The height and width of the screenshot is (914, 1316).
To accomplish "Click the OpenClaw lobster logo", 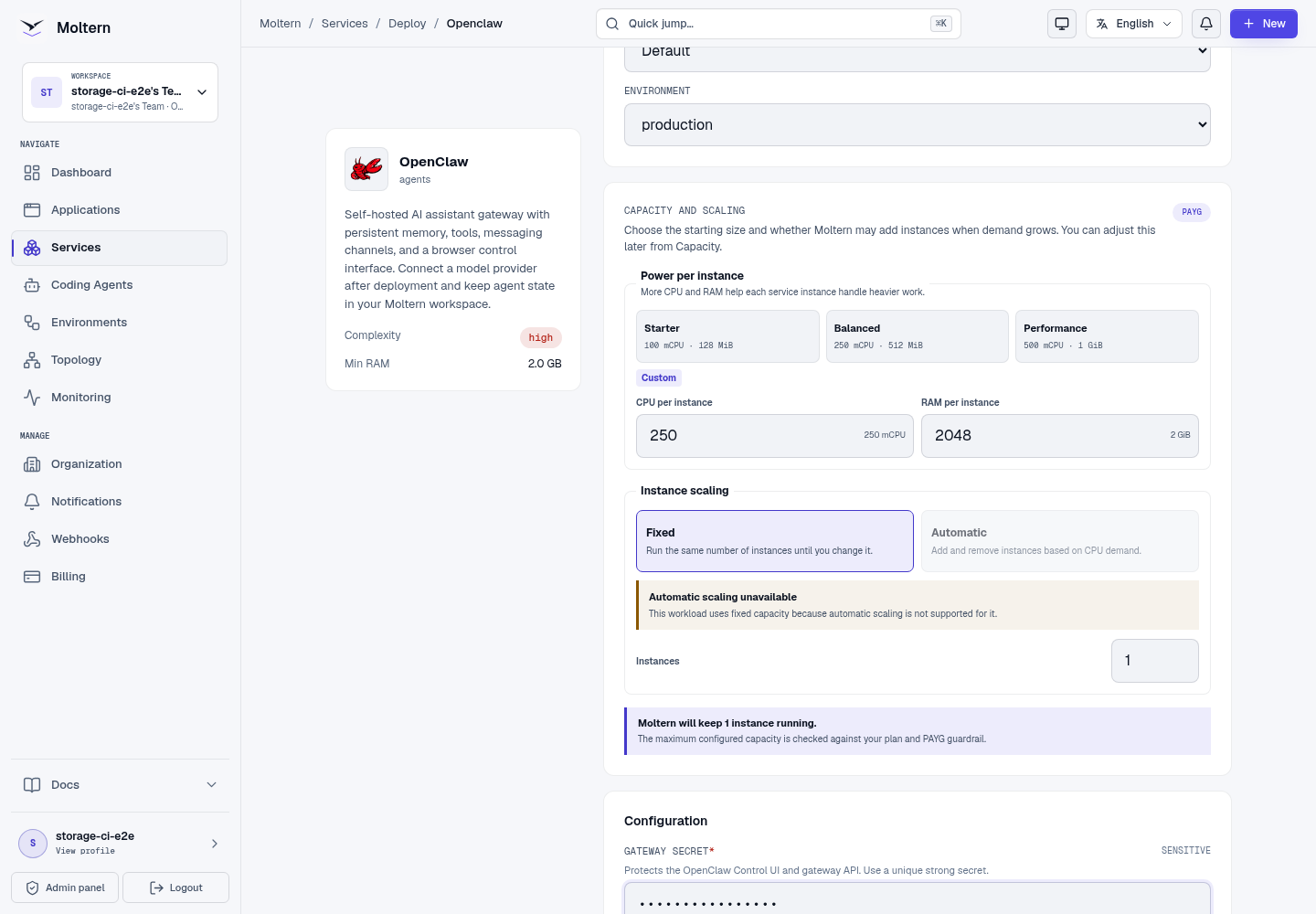I will (x=366, y=169).
